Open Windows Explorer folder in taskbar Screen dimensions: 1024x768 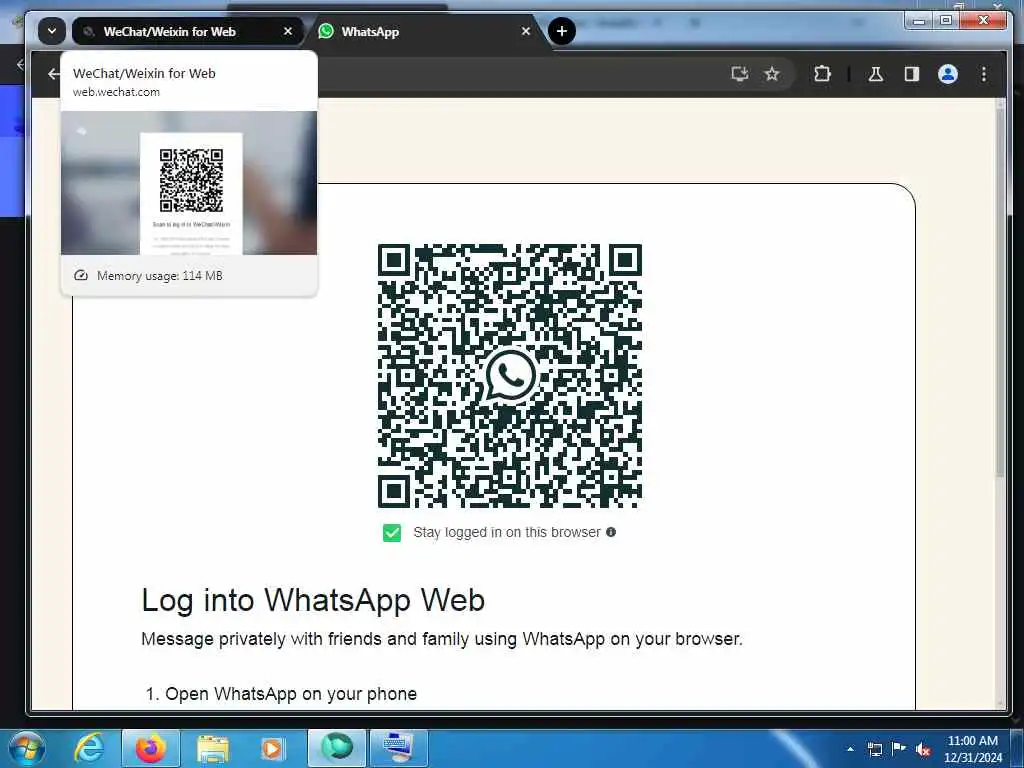click(x=213, y=749)
